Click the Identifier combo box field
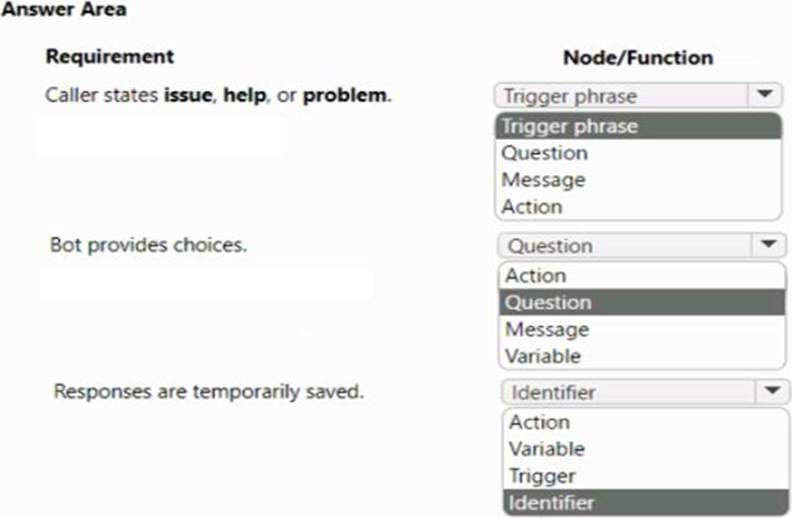The image size is (792, 518). pyautogui.click(x=628, y=392)
